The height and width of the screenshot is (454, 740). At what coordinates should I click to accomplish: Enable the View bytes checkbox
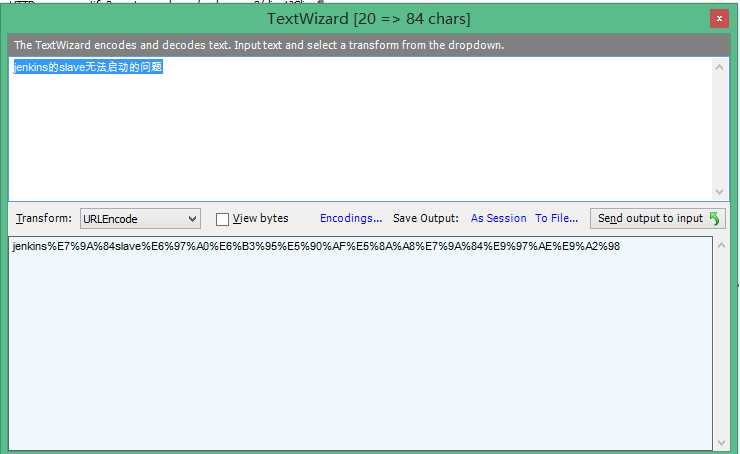(x=222, y=219)
